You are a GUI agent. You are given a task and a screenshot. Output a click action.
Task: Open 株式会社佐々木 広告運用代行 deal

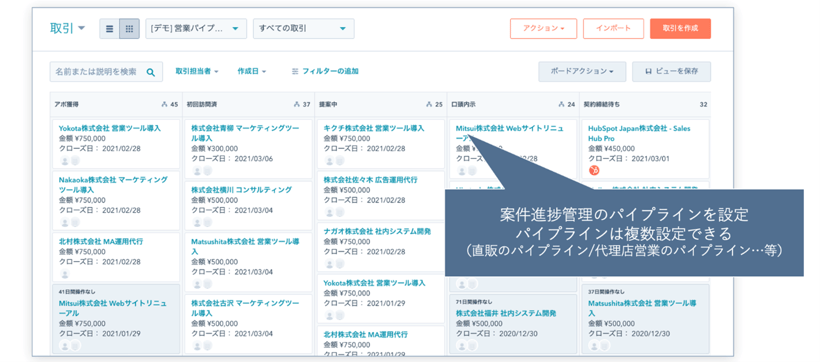[370, 179]
